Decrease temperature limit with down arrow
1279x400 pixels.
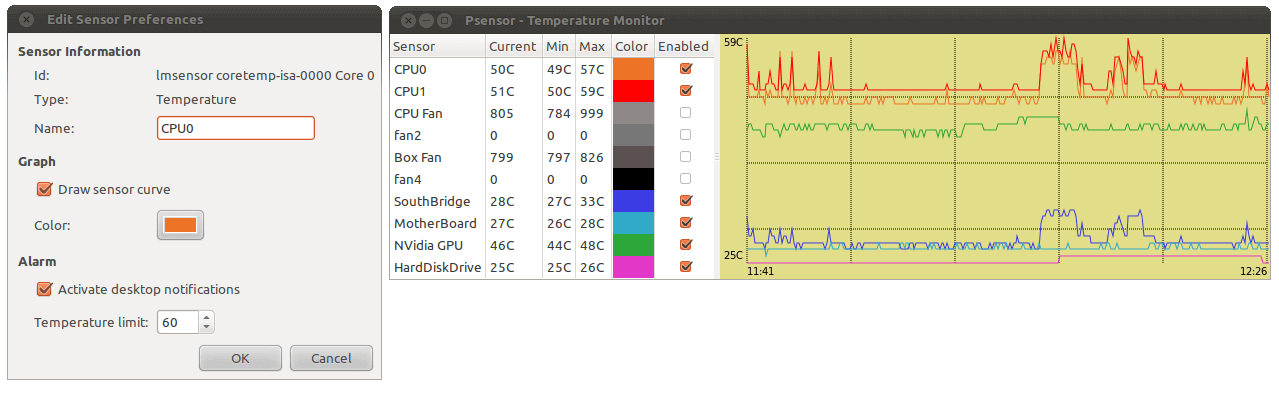pos(206,328)
